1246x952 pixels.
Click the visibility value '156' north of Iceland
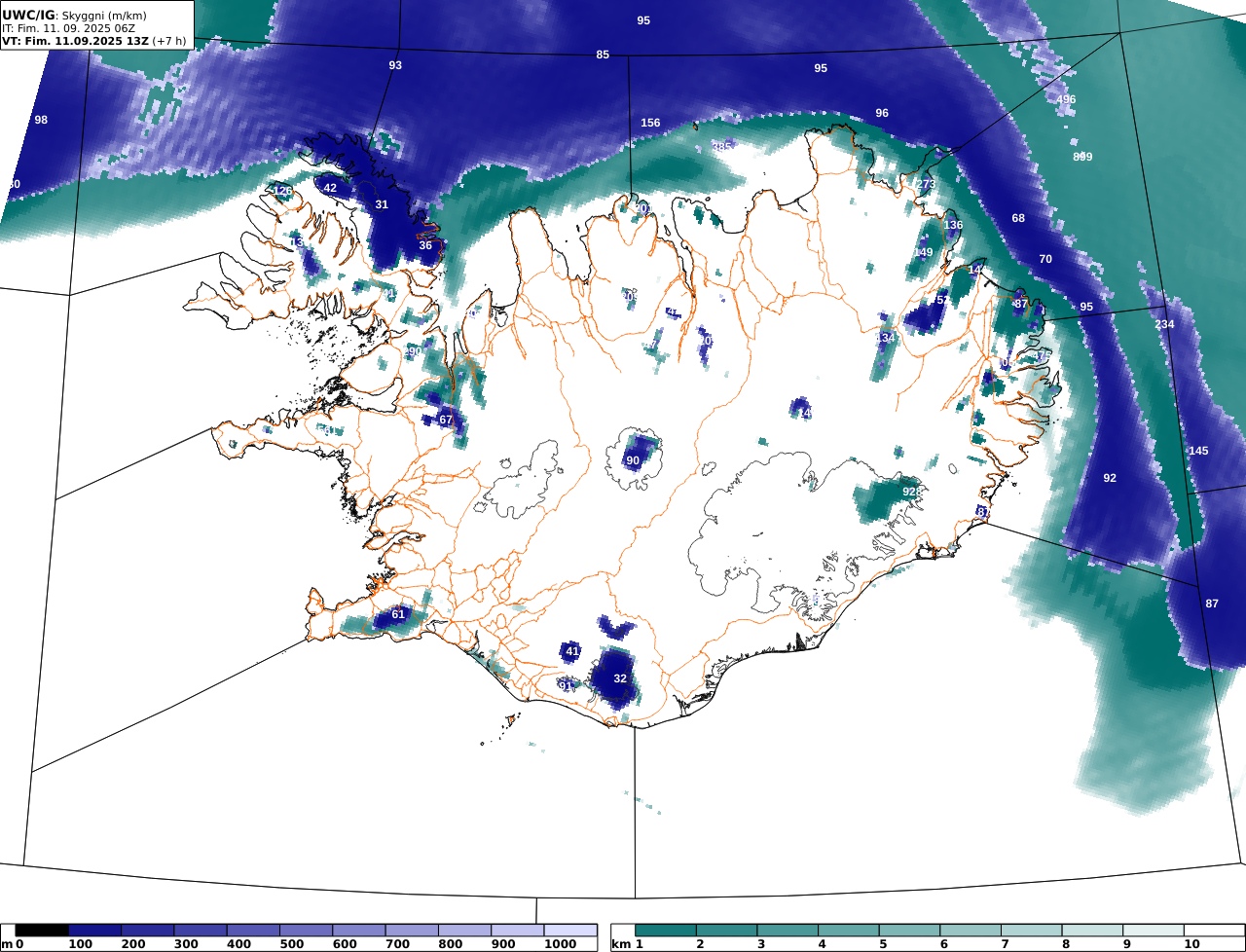click(x=650, y=123)
